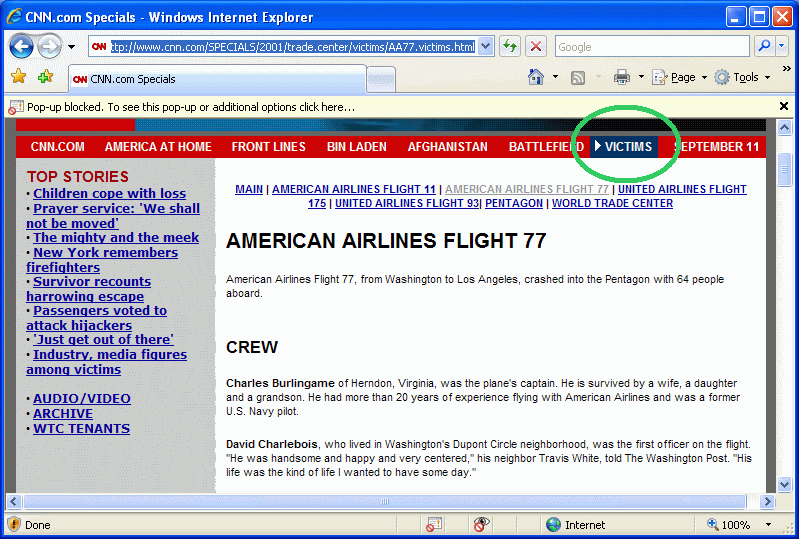Viewport: 799px width, 539px height.
Task: Show more toolbar commands chevron
Action: [786, 69]
